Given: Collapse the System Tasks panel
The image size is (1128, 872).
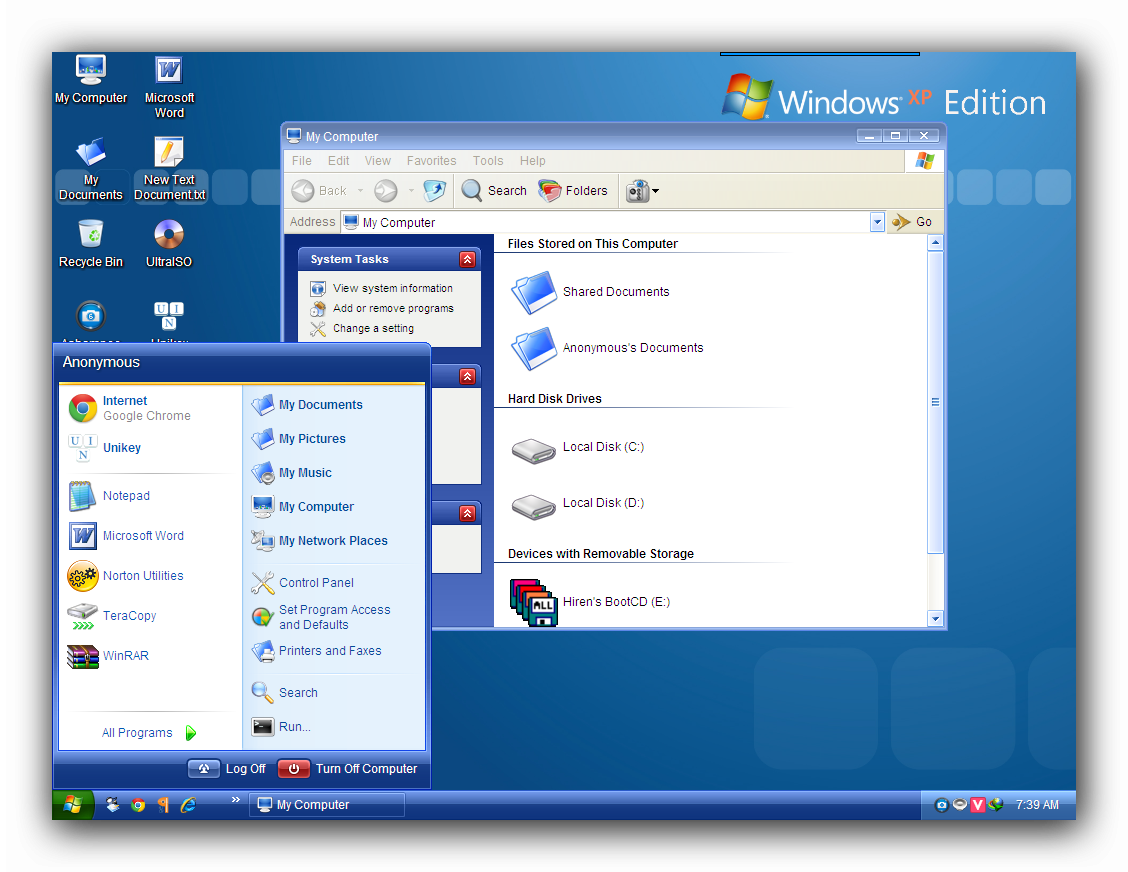Looking at the screenshot, I should click(468, 260).
